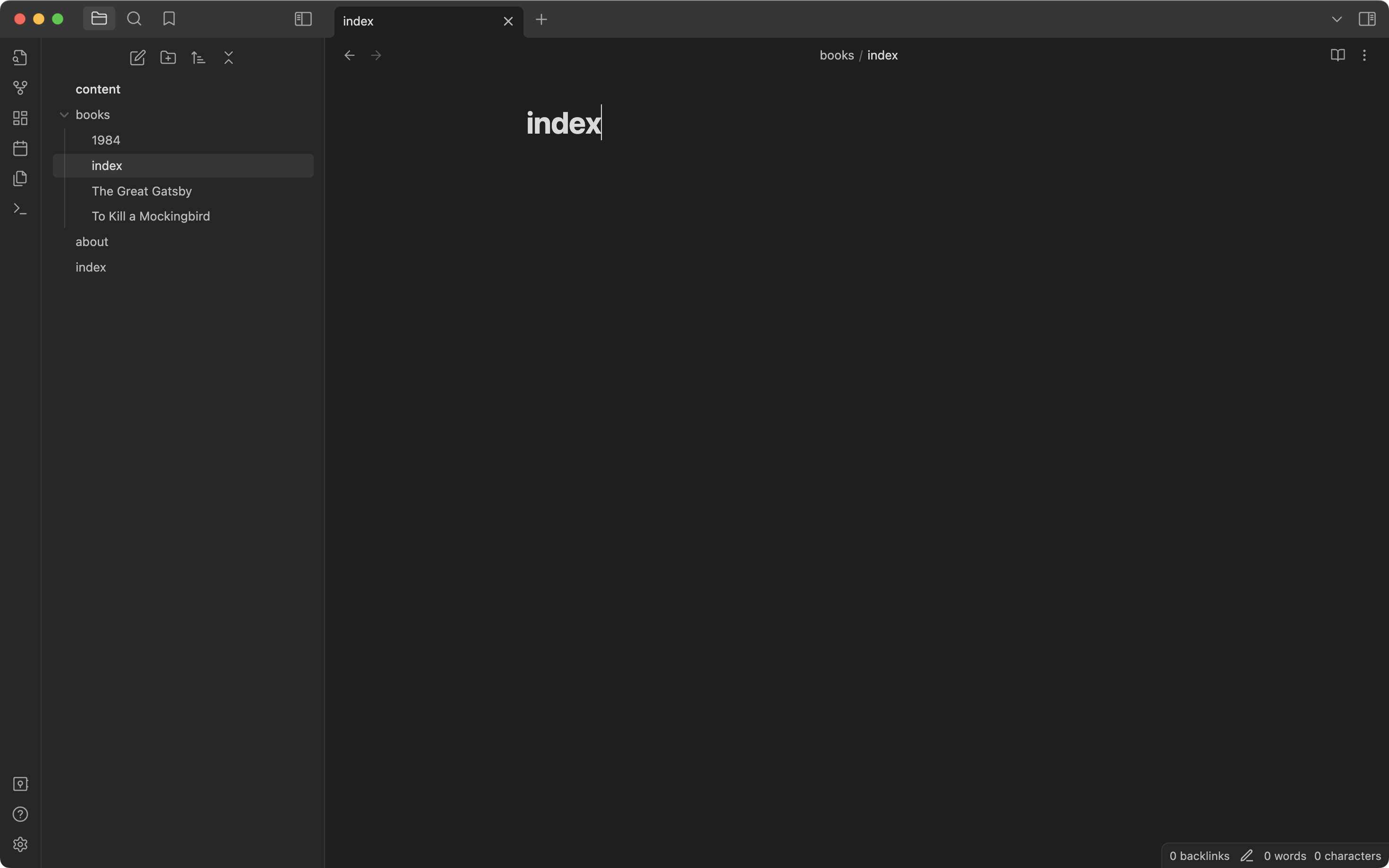
Task: Click the about page in sidebar
Action: (91, 242)
